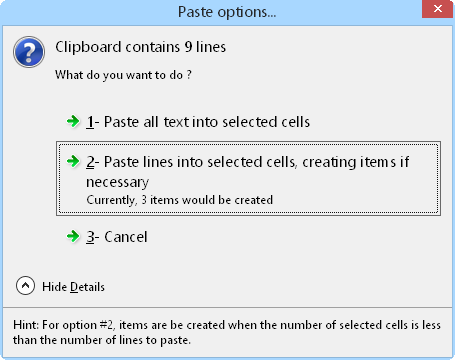The image size is (455, 360).
Task: Click the Hide Details label
Action: (73, 287)
